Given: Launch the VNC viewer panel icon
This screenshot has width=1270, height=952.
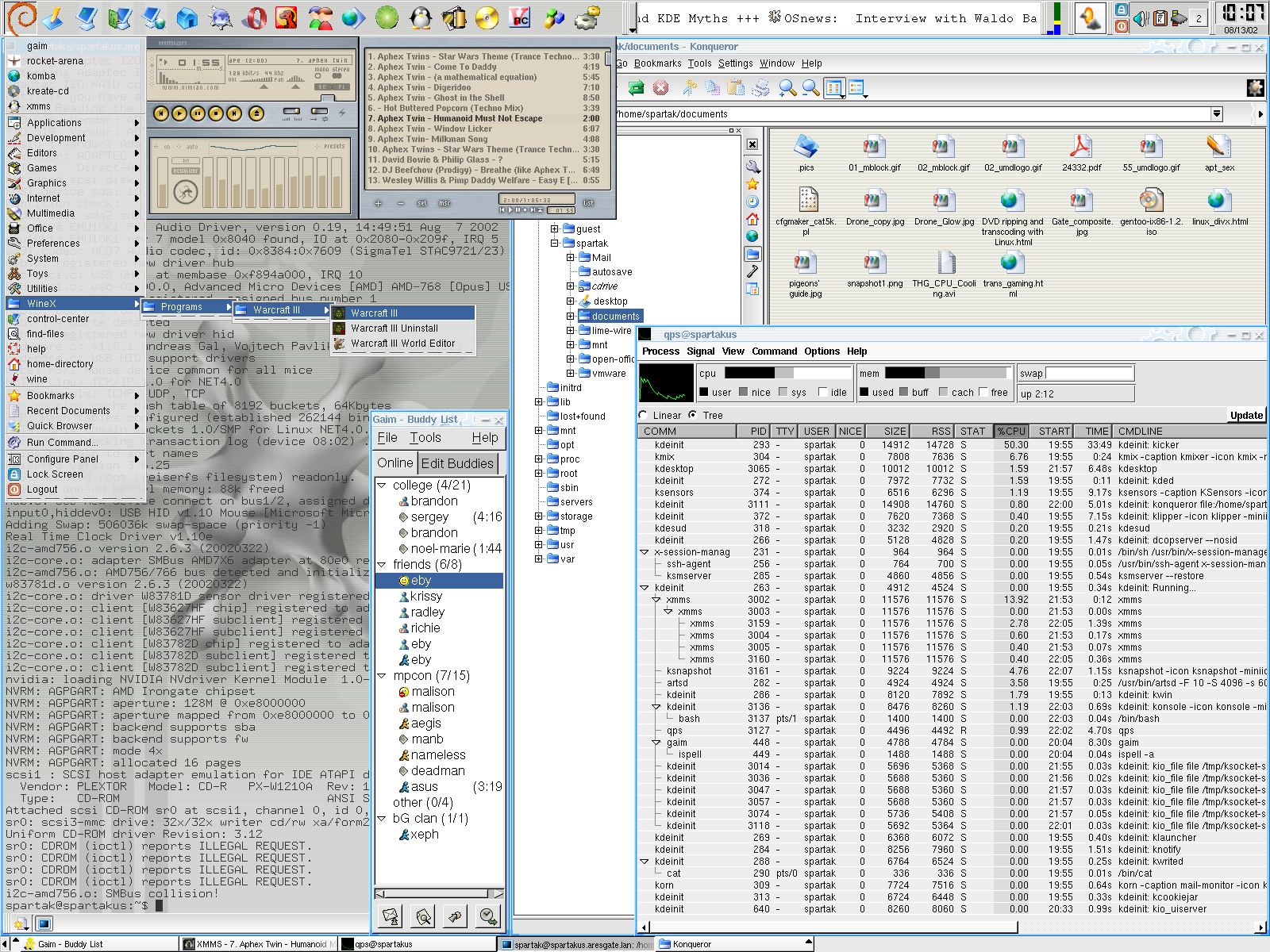Looking at the screenshot, I should pyautogui.click(x=520, y=17).
